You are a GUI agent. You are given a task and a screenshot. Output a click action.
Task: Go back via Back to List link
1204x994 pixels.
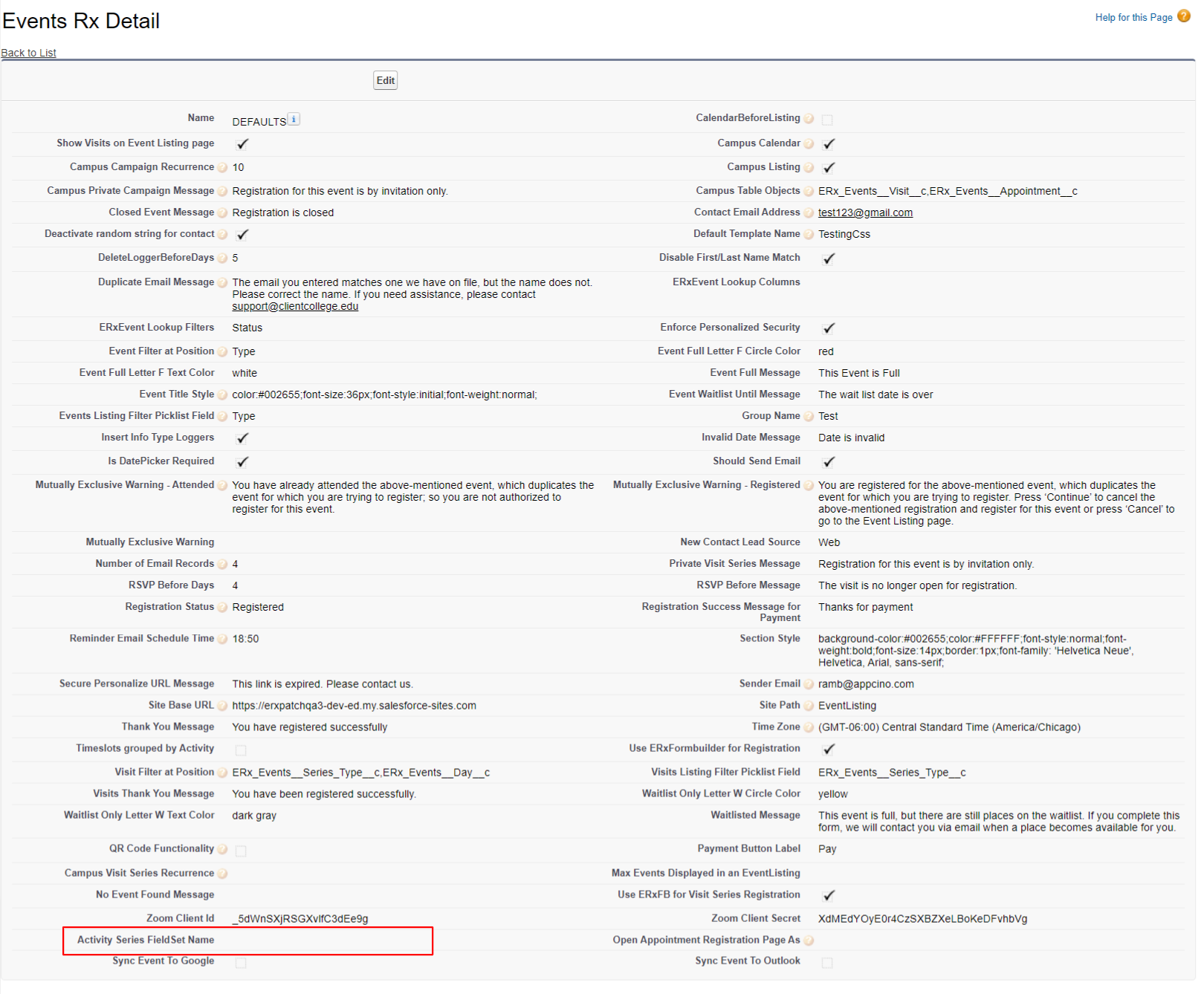pyautogui.click(x=29, y=53)
